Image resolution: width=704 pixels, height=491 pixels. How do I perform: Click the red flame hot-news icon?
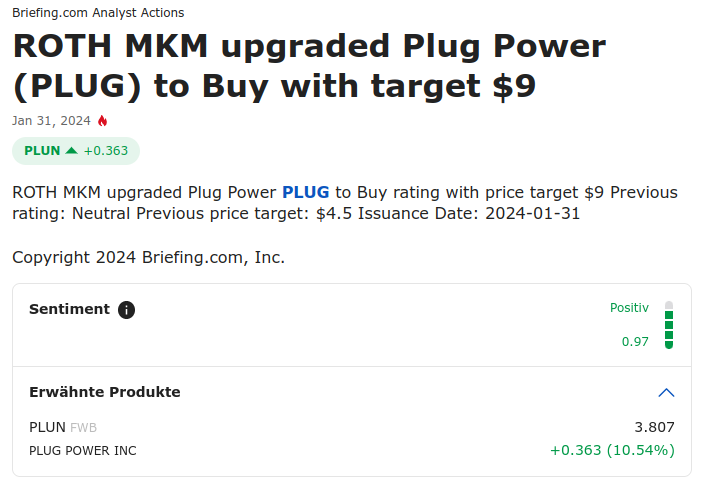pos(102,121)
